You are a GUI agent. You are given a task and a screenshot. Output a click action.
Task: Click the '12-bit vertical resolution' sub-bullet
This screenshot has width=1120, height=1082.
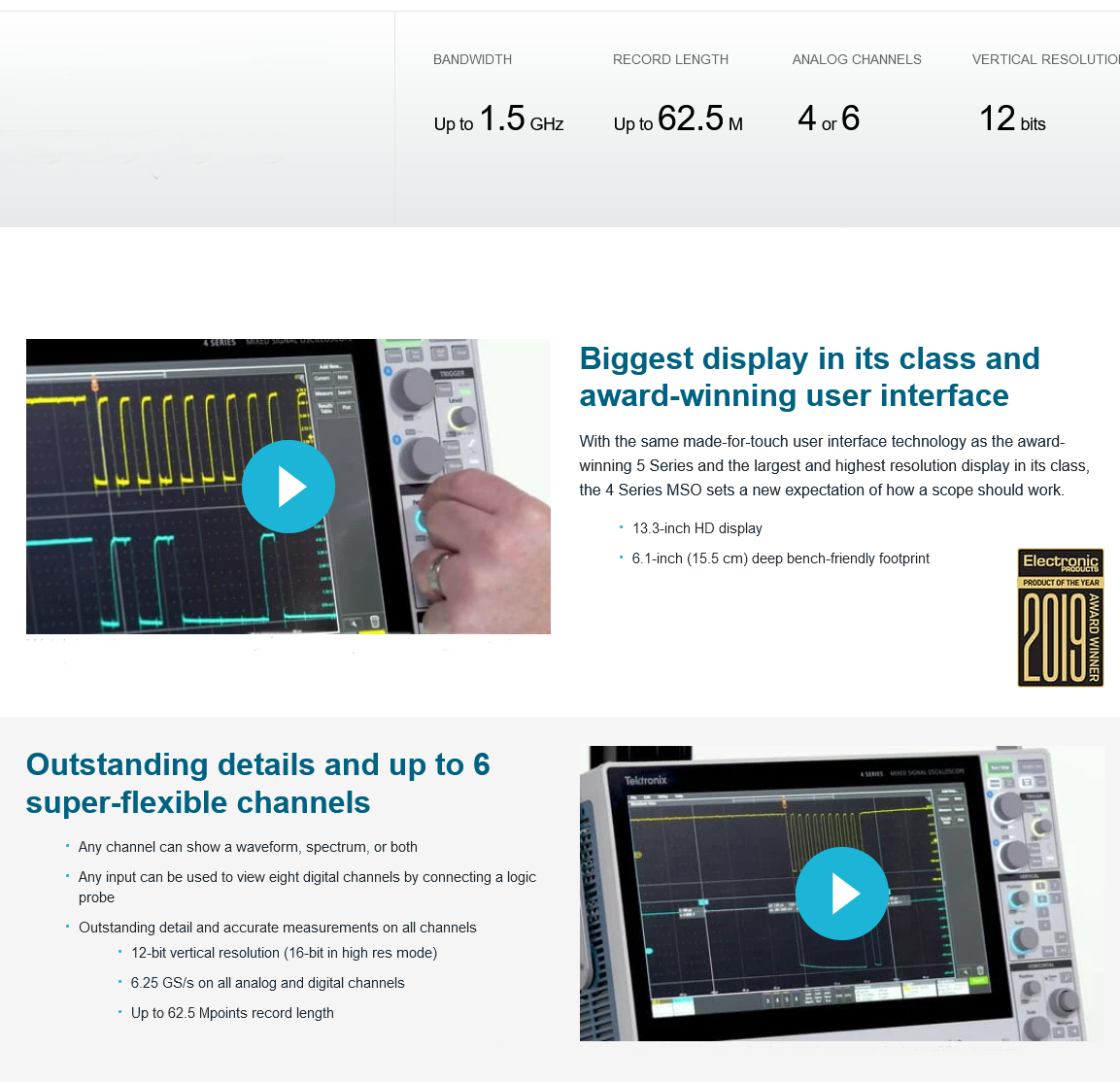[x=285, y=953]
